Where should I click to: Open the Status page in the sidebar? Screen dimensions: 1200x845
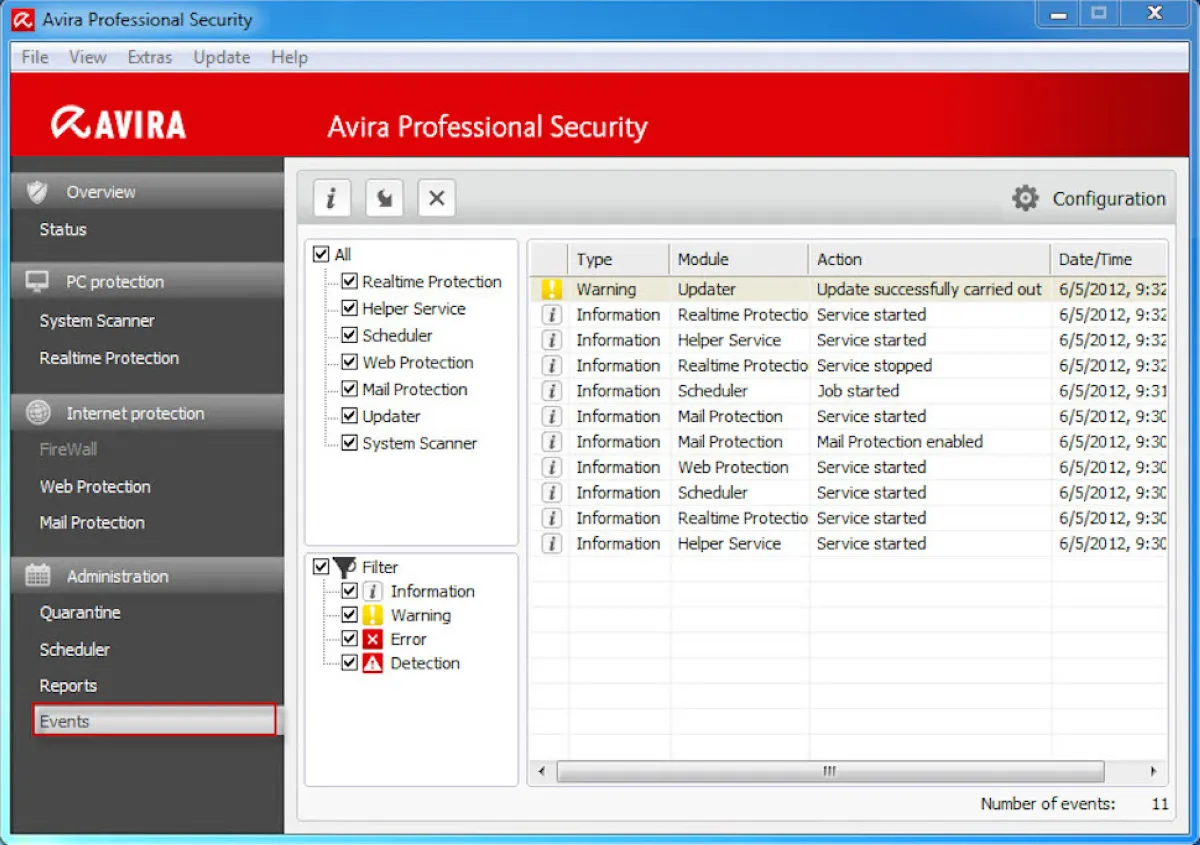[63, 230]
